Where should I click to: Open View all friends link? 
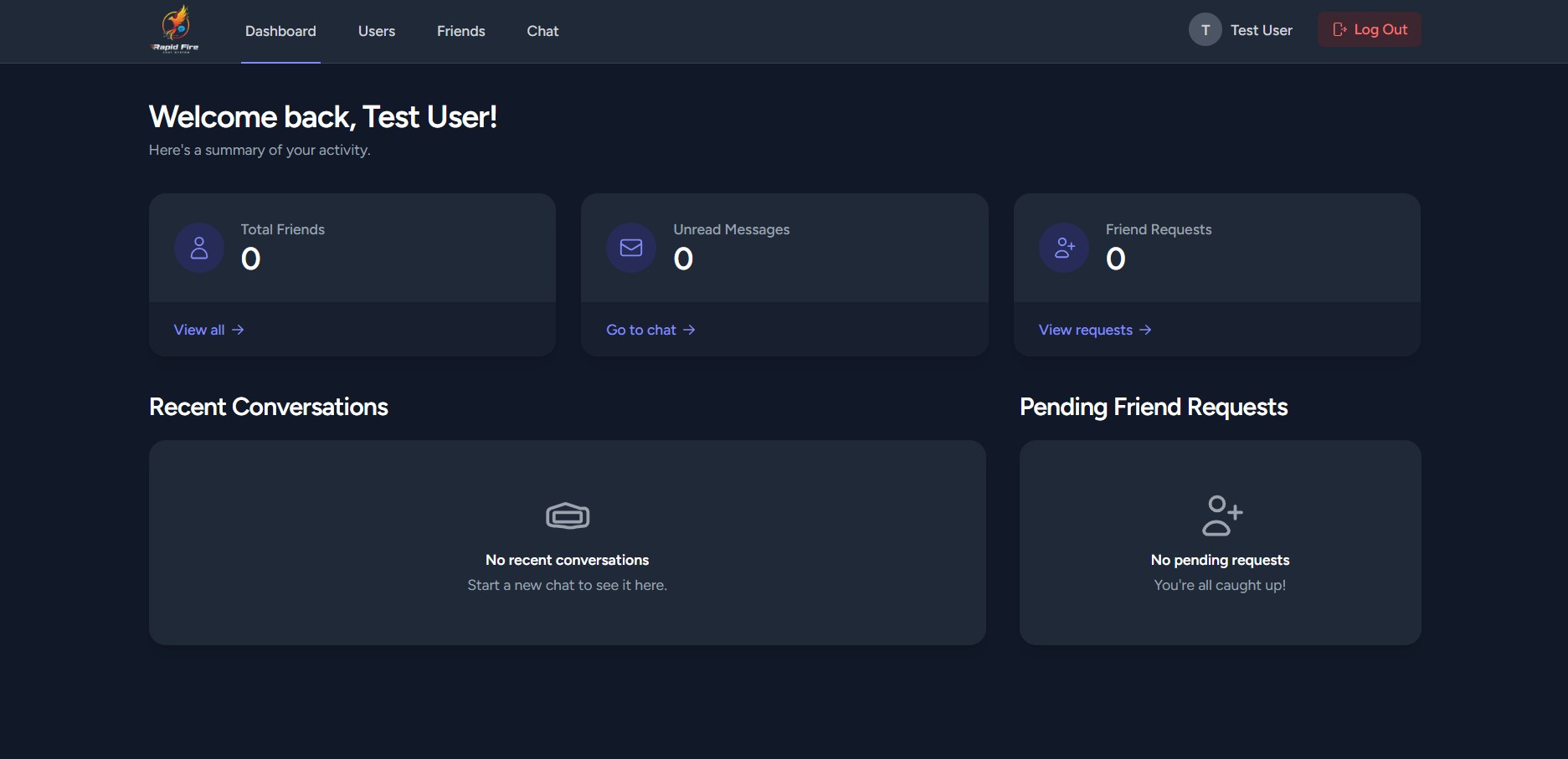pos(198,330)
